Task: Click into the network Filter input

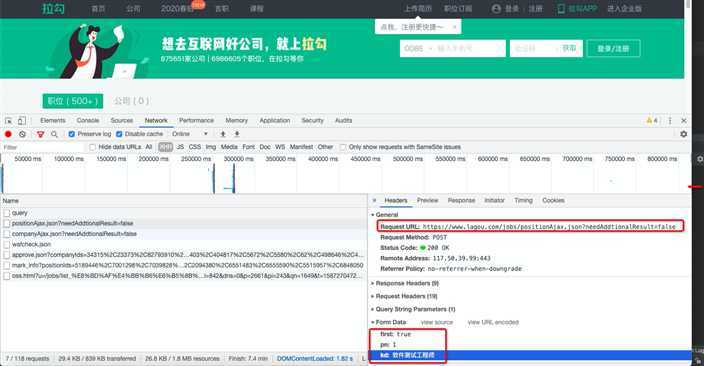Action: [43, 147]
